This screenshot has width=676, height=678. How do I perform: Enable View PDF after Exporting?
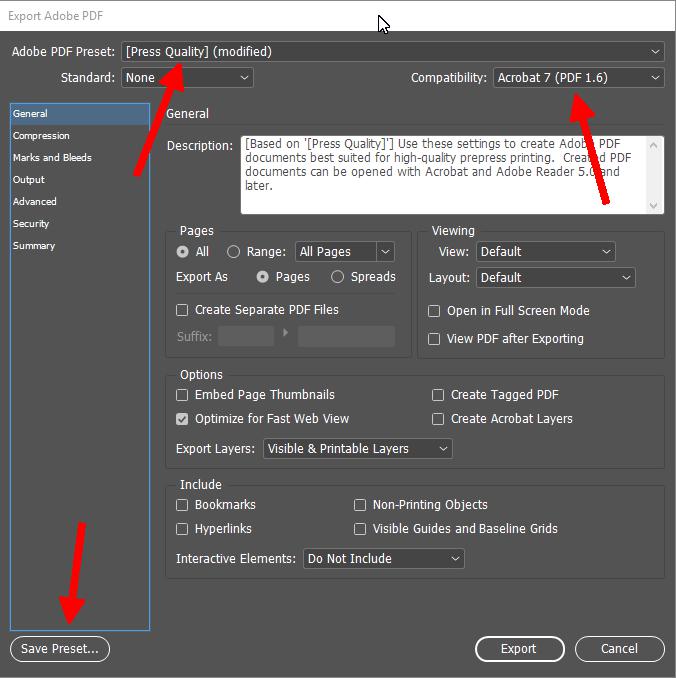434,339
